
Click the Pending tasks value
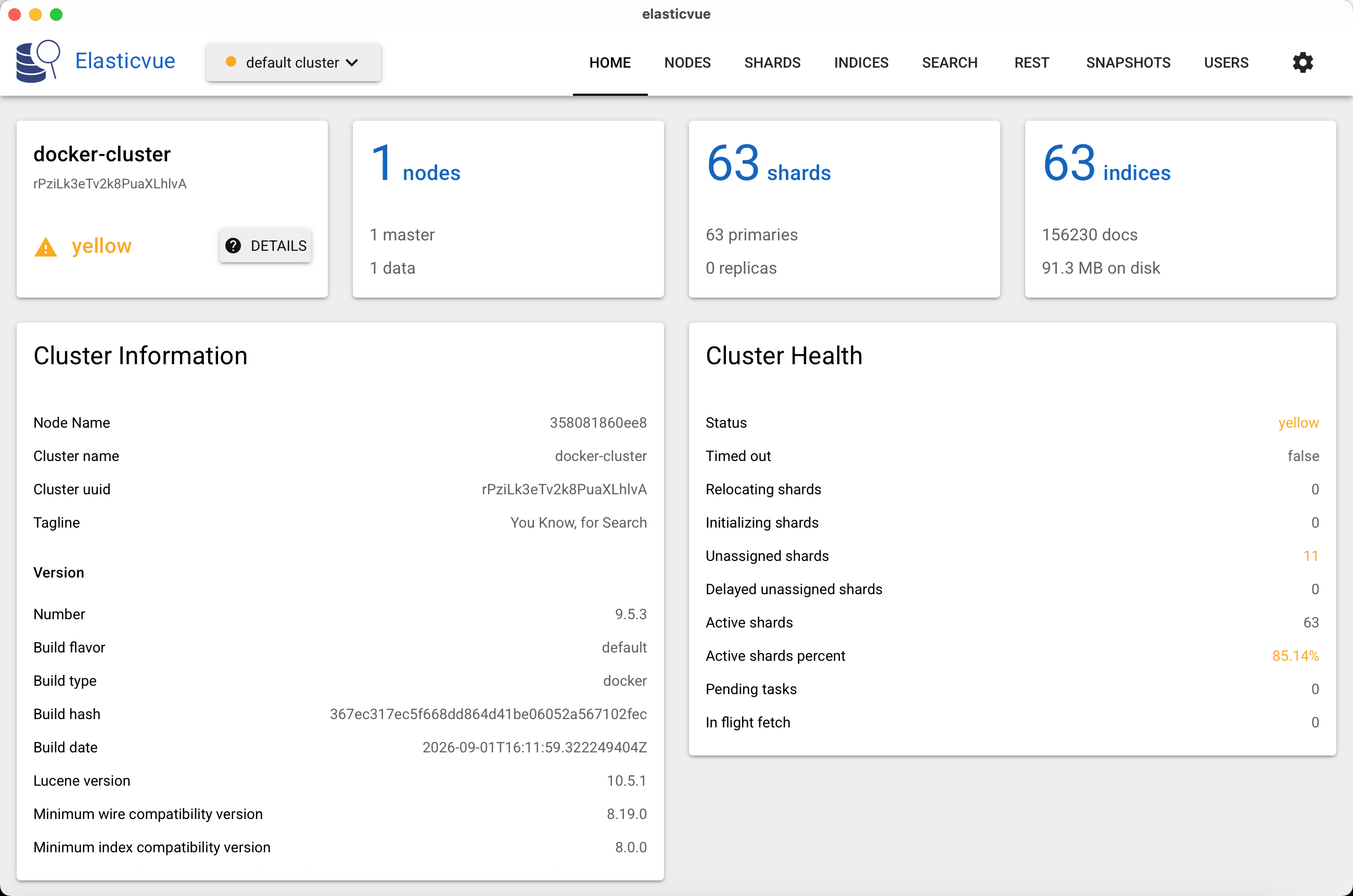1316,689
